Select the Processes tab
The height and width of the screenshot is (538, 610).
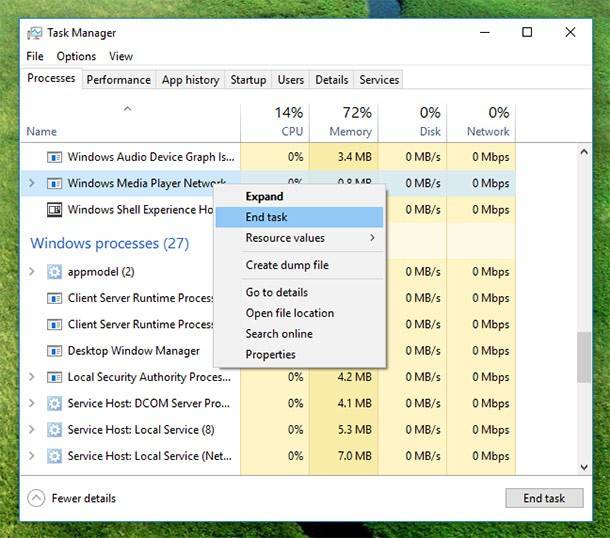(51, 78)
